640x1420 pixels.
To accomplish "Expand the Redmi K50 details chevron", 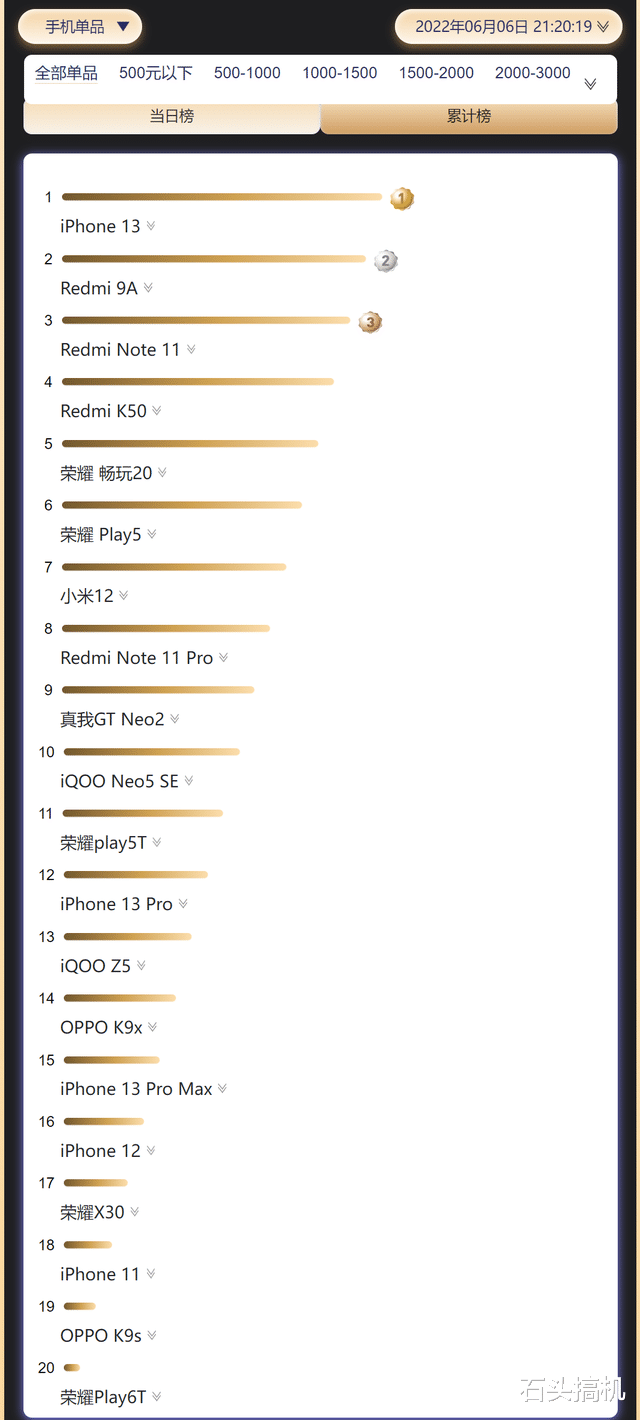I will pyautogui.click(x=157, y=411).
